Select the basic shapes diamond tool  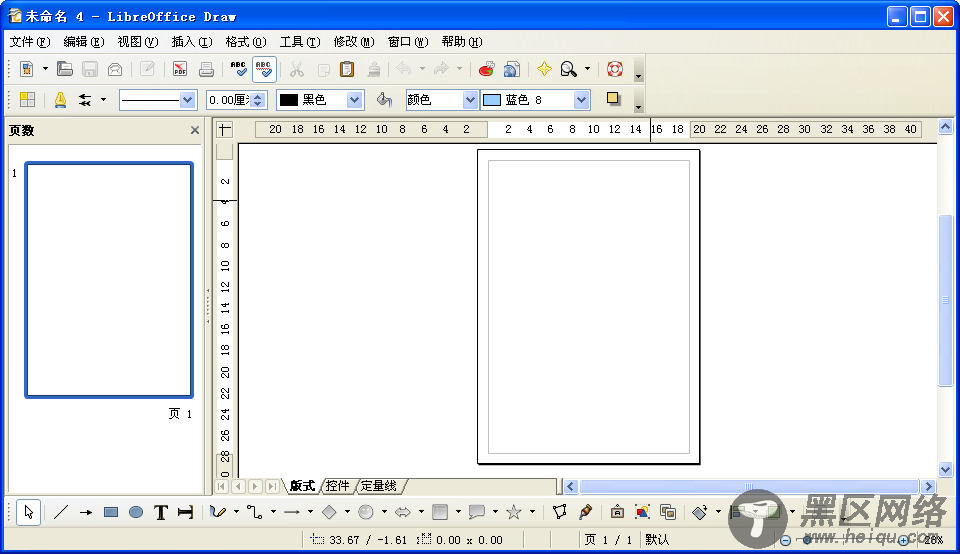[329, 512]
